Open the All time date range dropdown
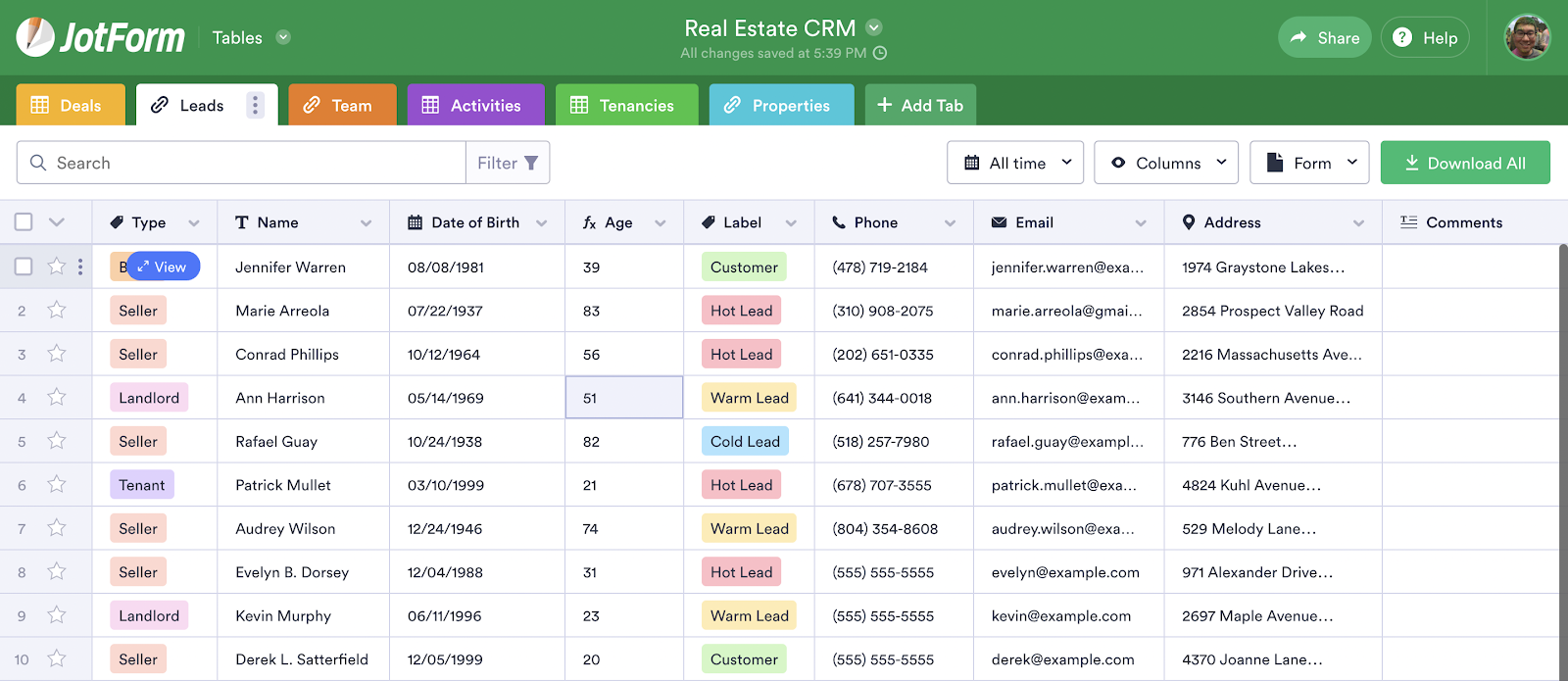 coord(1015,163)
